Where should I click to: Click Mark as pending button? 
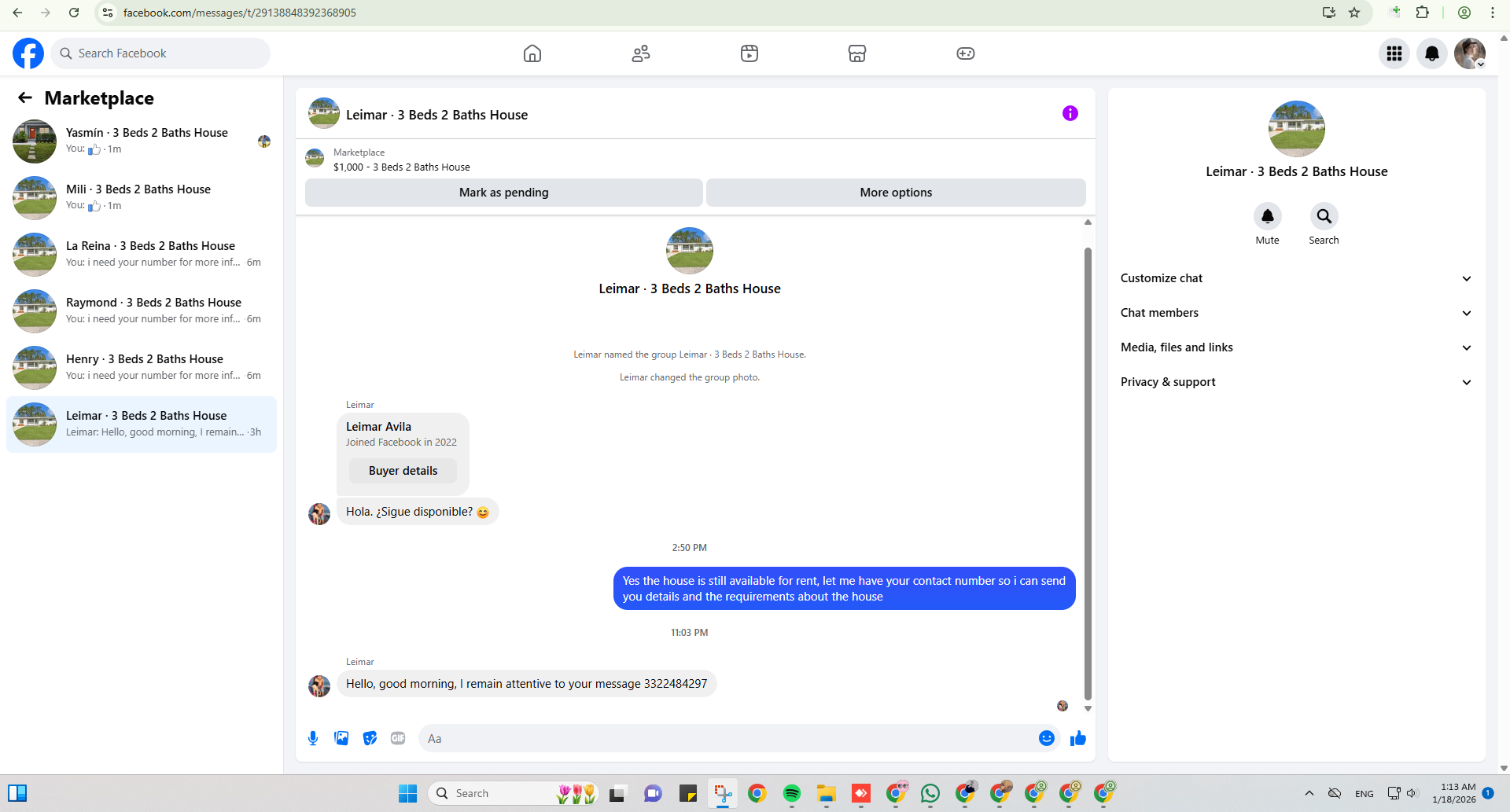[504, 193]
